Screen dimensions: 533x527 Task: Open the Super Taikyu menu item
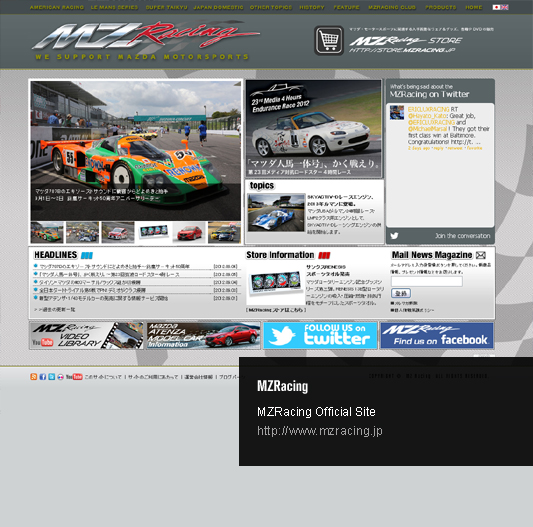pyautogui.click(x=166, y=7)
